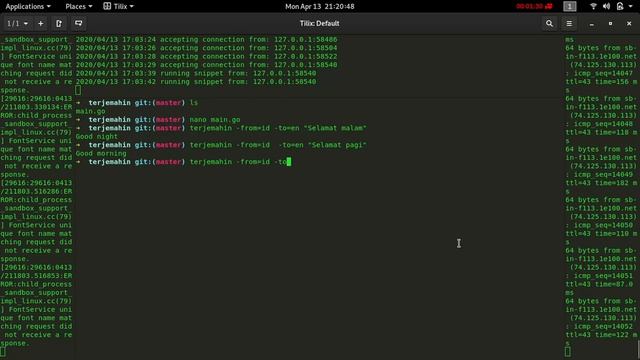Minimize the Tilix window
Viewport: 640px width, 360px height.
point(591,24)
